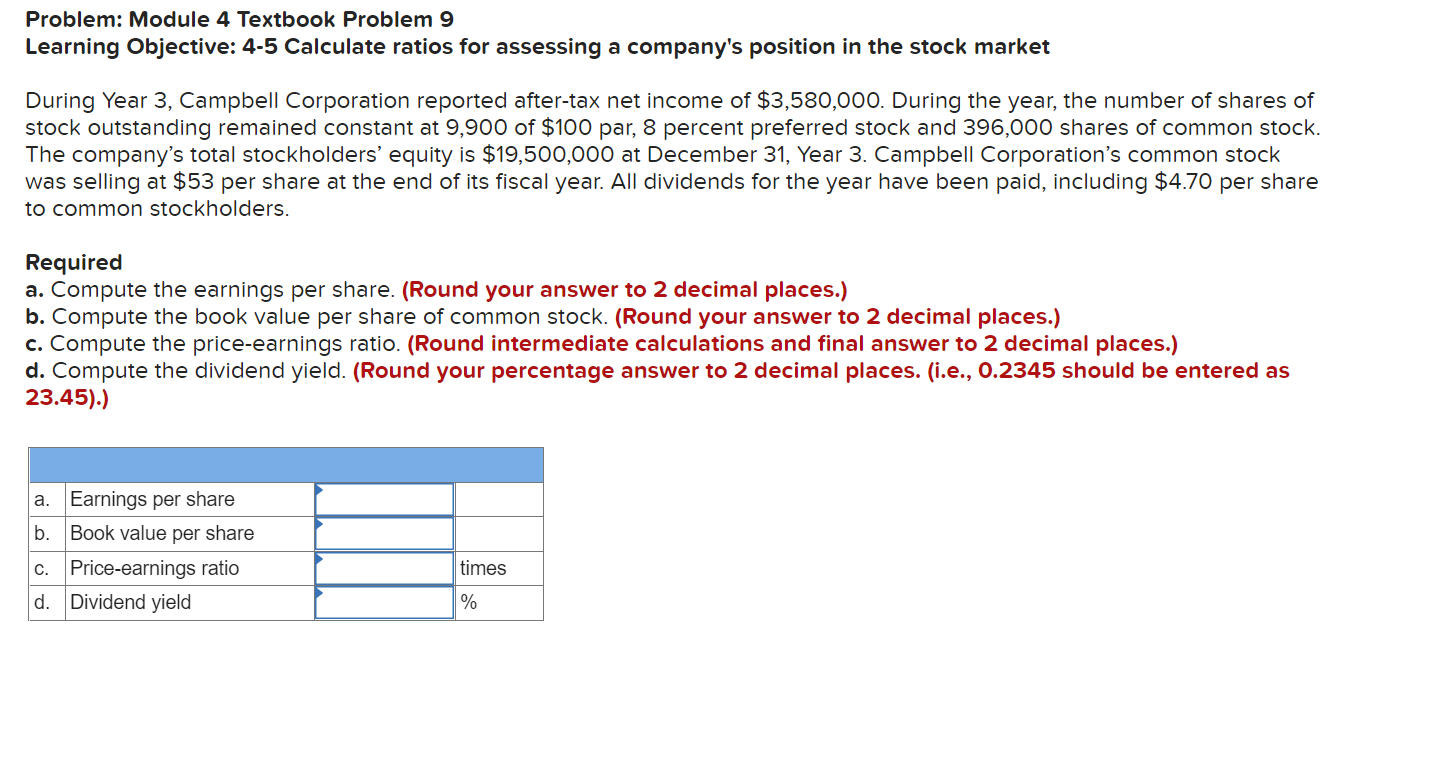
Task: Select the 'Earnings per share' row label
Action: 152,499
